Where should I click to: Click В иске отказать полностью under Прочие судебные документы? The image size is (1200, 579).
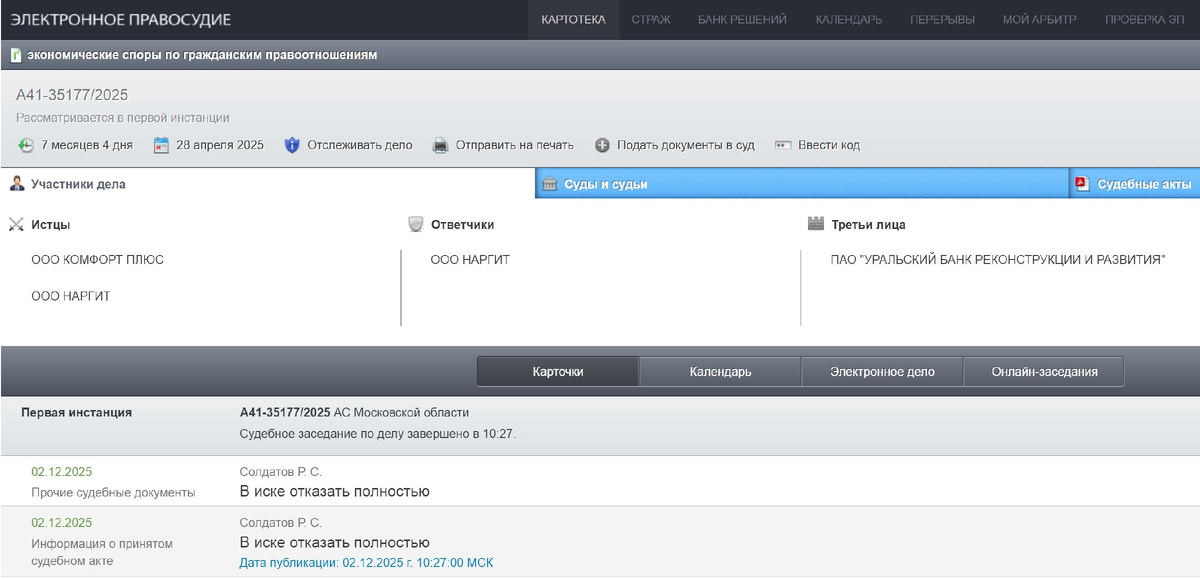[x=335, y=491]
